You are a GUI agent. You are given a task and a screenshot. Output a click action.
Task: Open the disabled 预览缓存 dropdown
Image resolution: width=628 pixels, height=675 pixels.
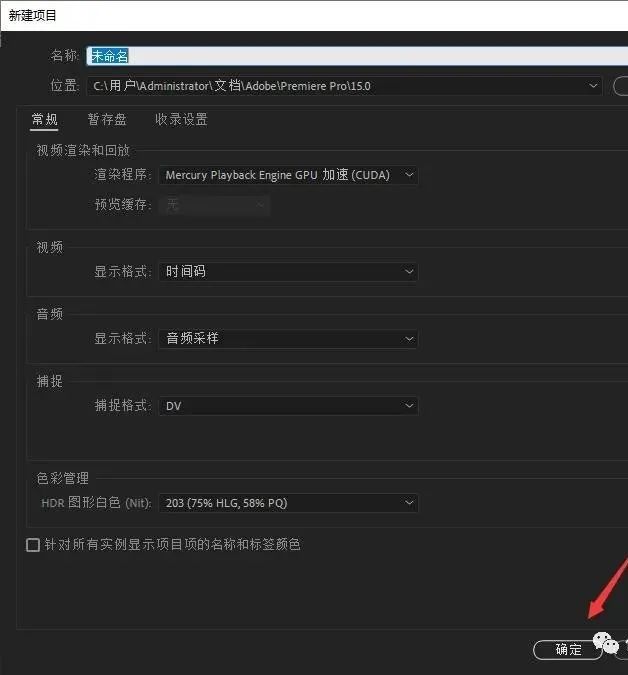pos(214,205)
